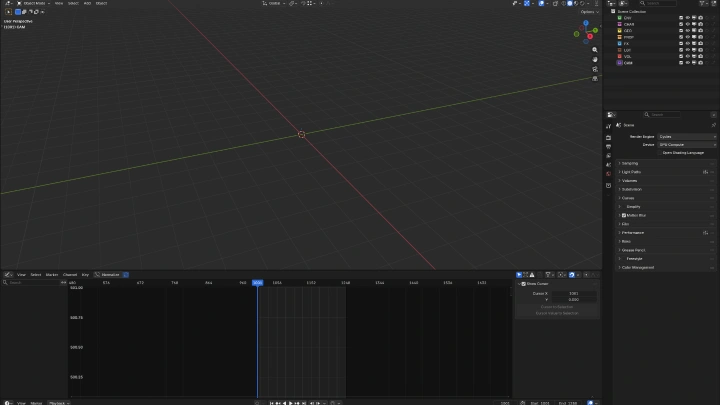The image size is (720, 405).
Task: Open the Key menu in graph editor
Action: 85,275
